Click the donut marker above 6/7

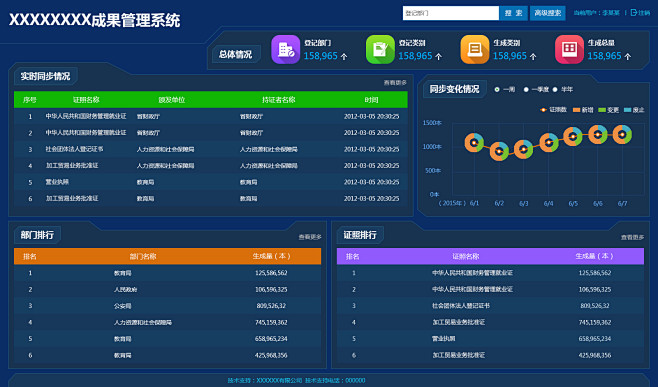tap(622, 134)
